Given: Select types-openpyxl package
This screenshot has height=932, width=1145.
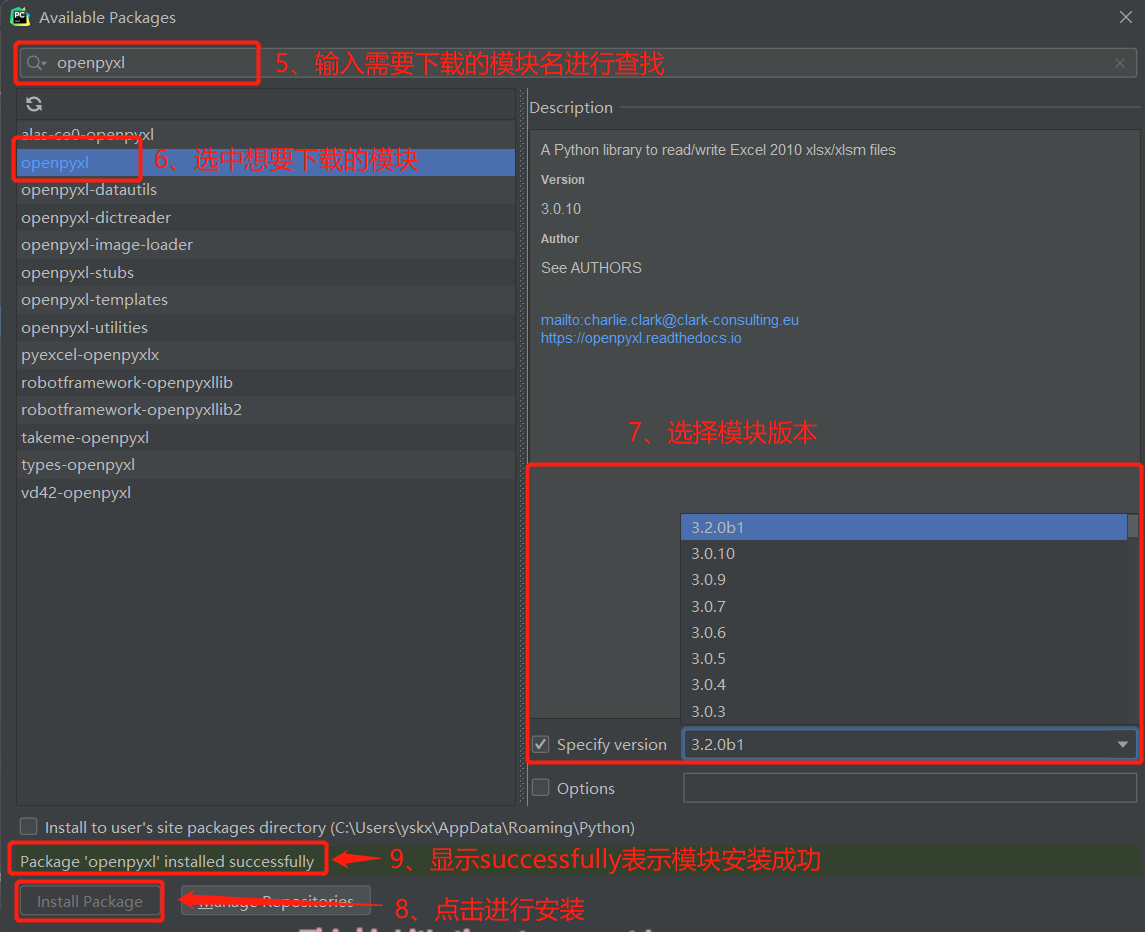Looking at the screenshot, I should 266,465.
